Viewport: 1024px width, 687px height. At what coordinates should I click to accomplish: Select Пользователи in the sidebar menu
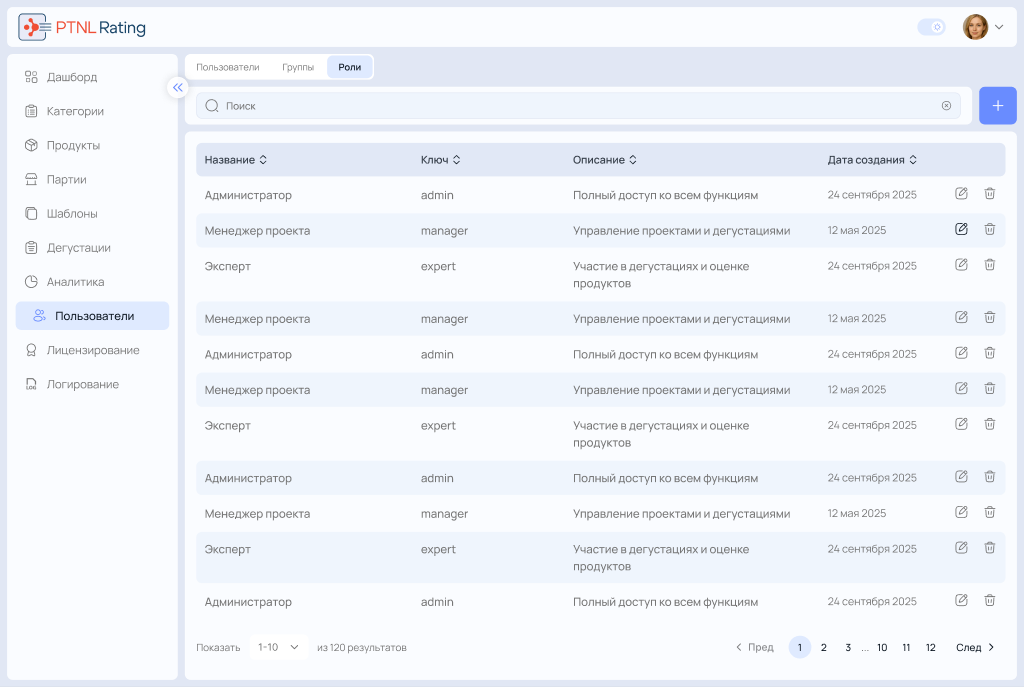pyautogui.click(x=92, y=316)
